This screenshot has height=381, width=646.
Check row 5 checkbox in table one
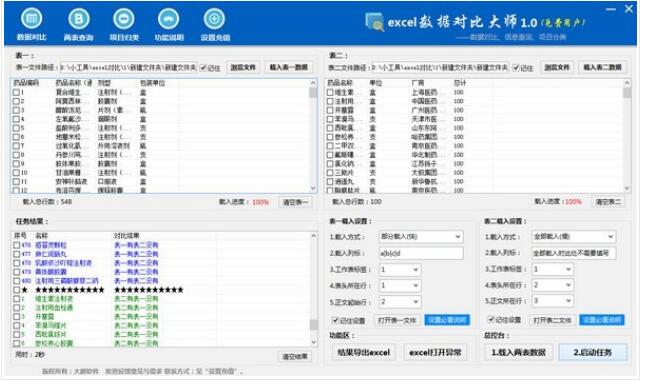(x=16, y=128)
